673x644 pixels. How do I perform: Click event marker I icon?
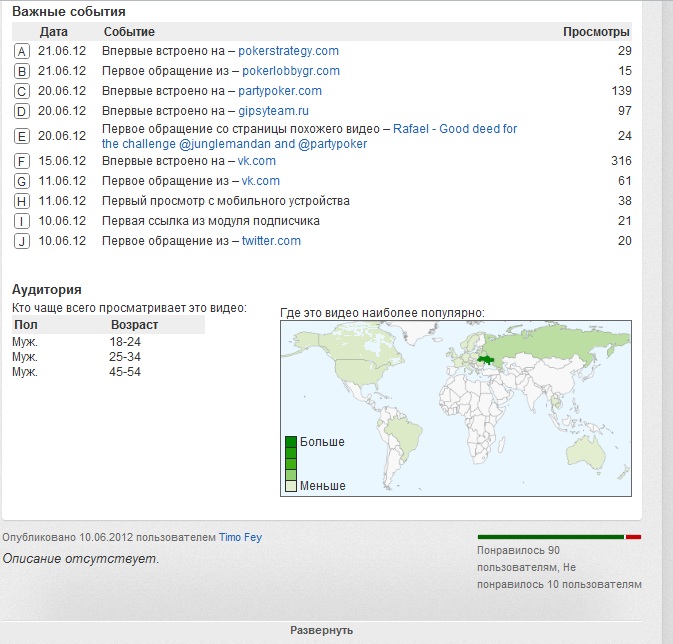[21, 221]
